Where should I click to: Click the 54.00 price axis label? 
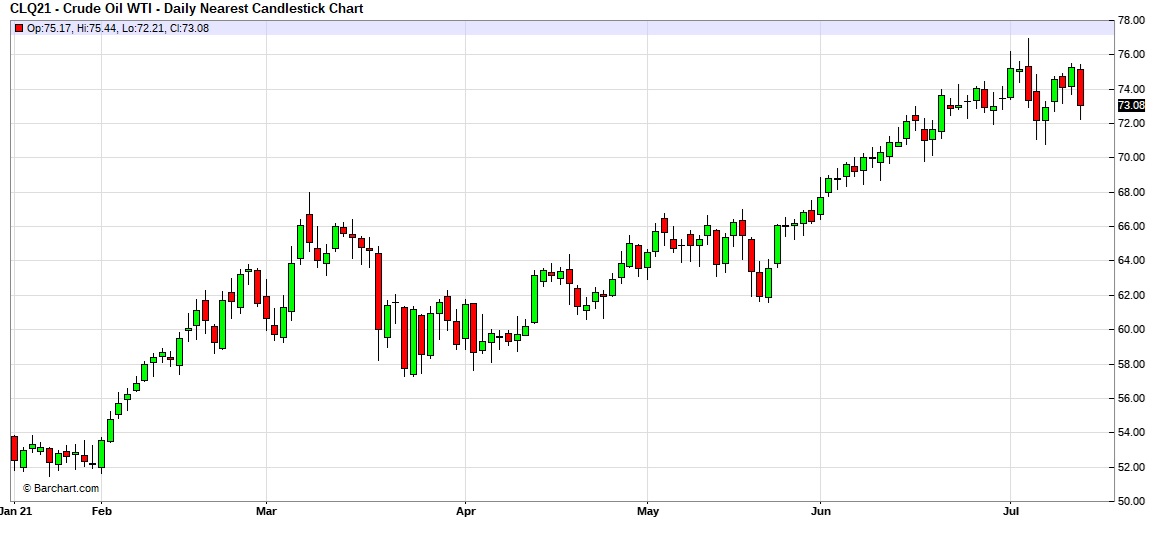pos(1131,433)
